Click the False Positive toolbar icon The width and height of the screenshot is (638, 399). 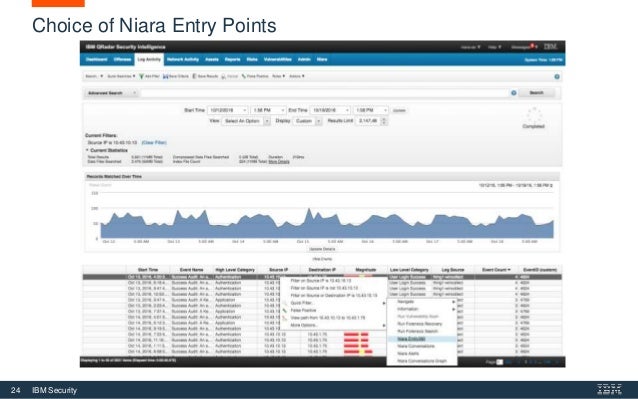pyautogui.click(x=244, y=76)
